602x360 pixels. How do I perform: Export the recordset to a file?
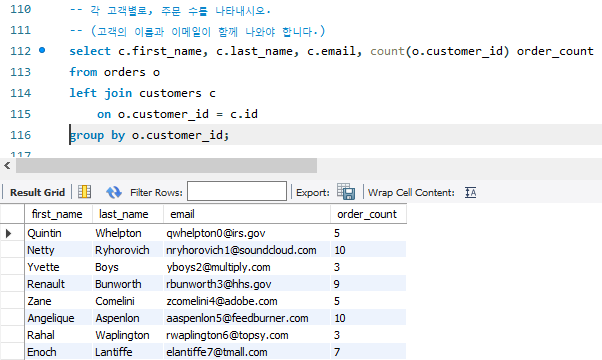point(346,191)
